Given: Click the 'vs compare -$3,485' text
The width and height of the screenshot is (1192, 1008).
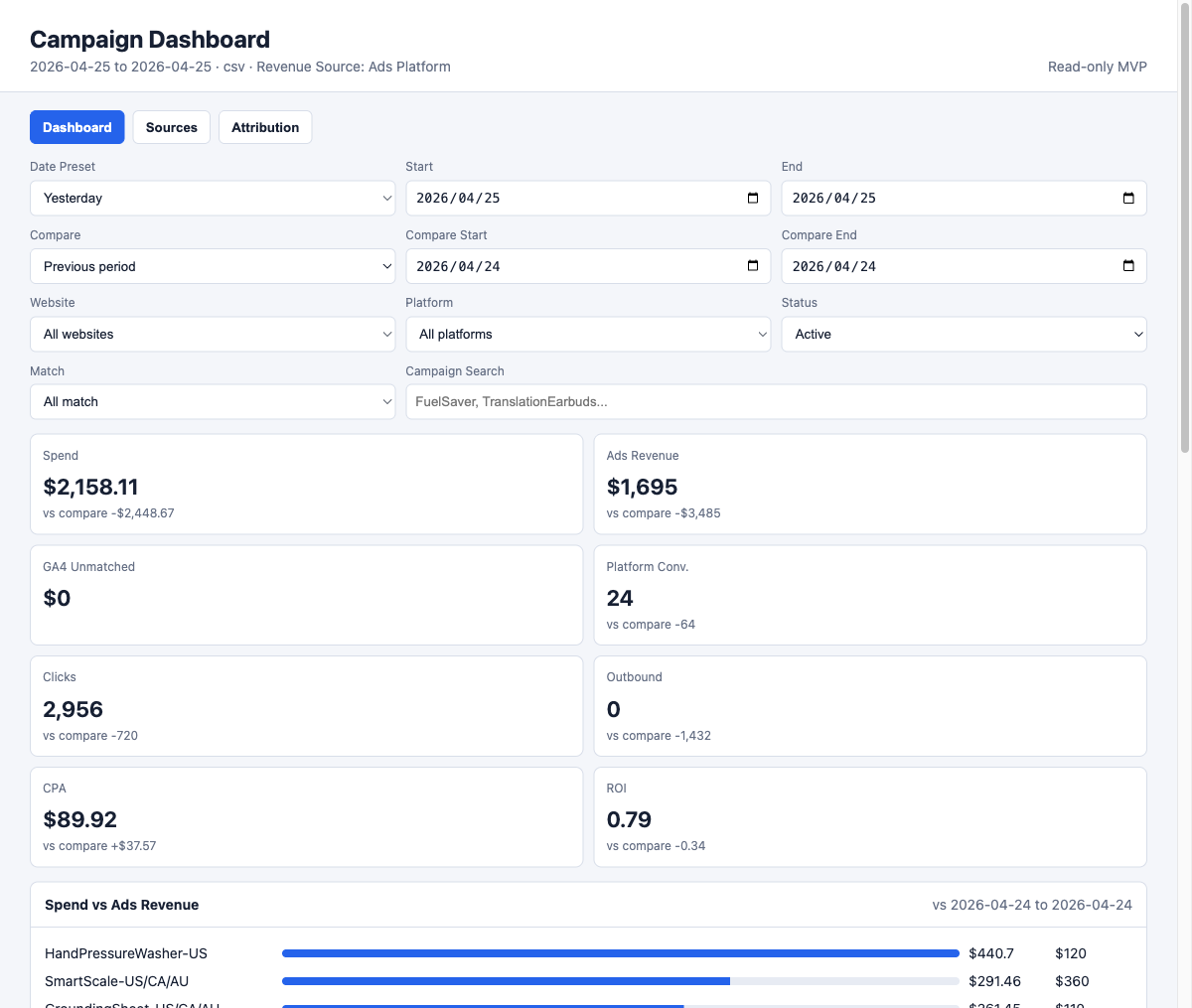Looking at the screenshot, I should coord(664,513).
